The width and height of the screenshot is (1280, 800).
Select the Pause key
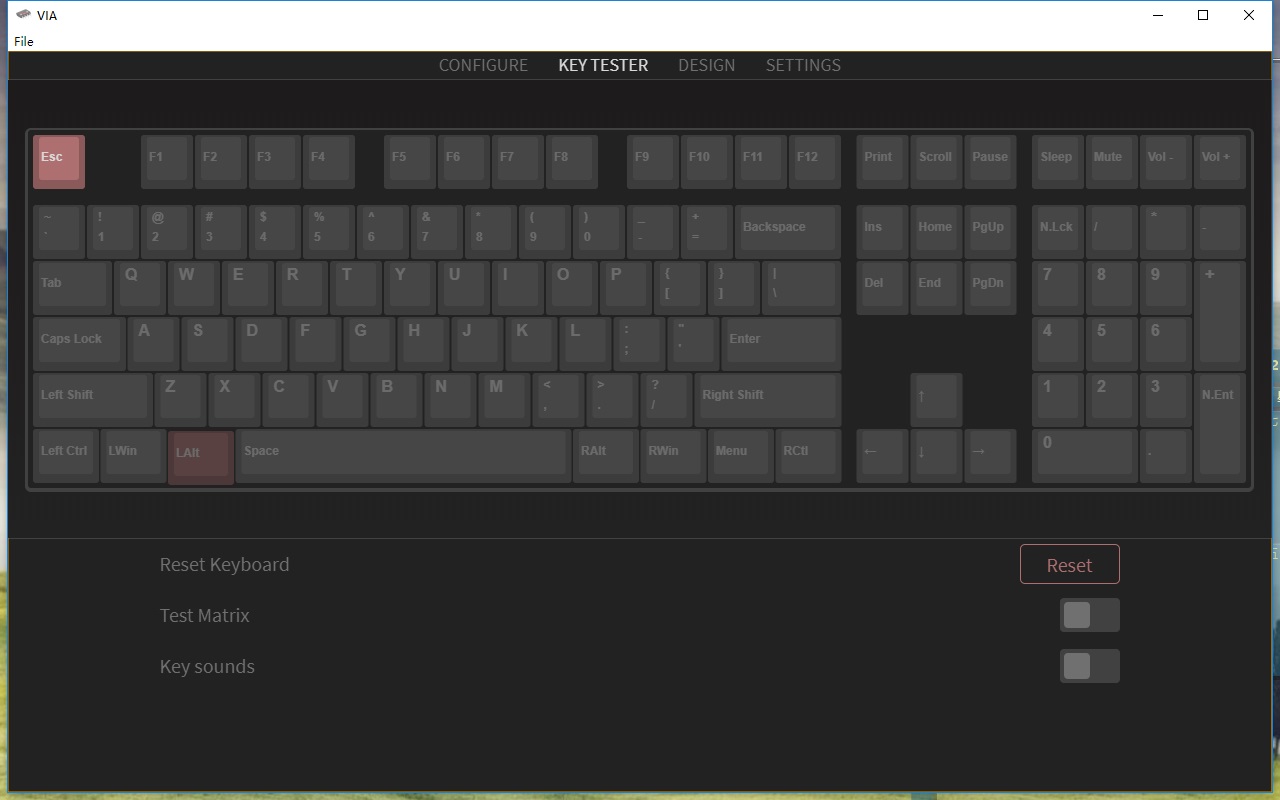pos(990,162)
